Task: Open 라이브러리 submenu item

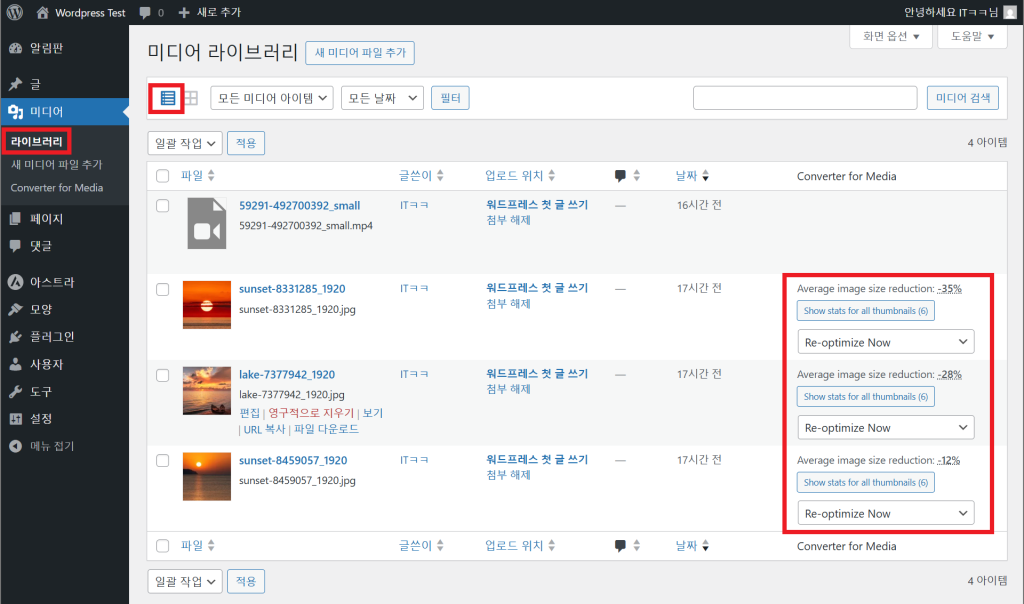Action: [x=37, y=141]
